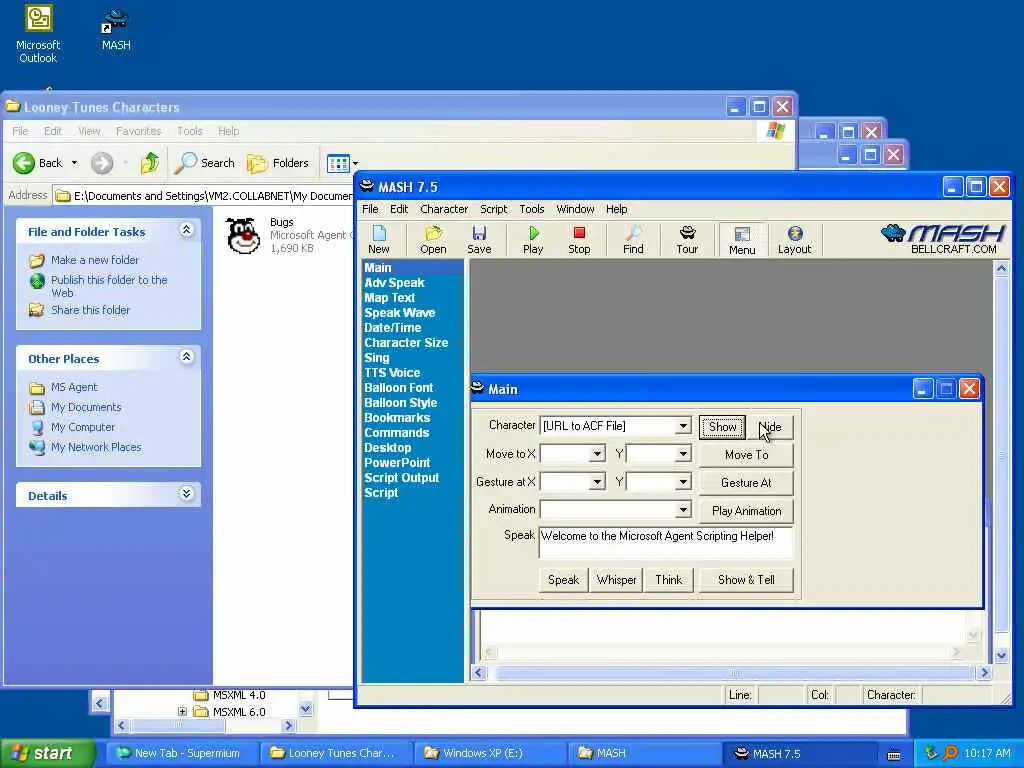This screenshot has height=768, width=1024.
Task: Open the Animation dropdown
Action: (x=682, y=509)
